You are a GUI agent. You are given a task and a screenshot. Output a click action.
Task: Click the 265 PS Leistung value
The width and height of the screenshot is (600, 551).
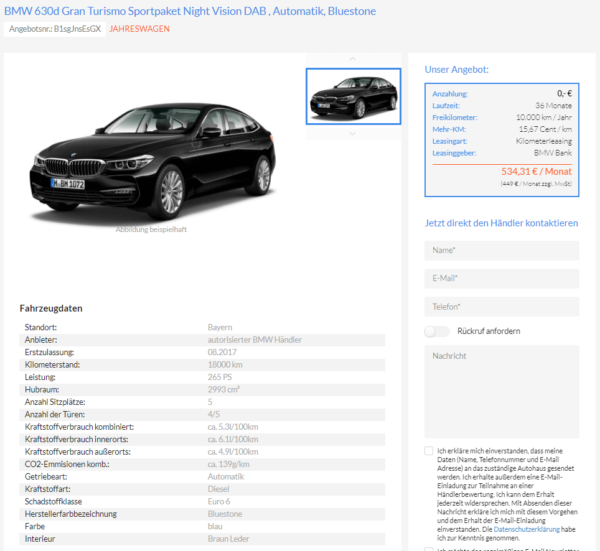pos(220,377)
